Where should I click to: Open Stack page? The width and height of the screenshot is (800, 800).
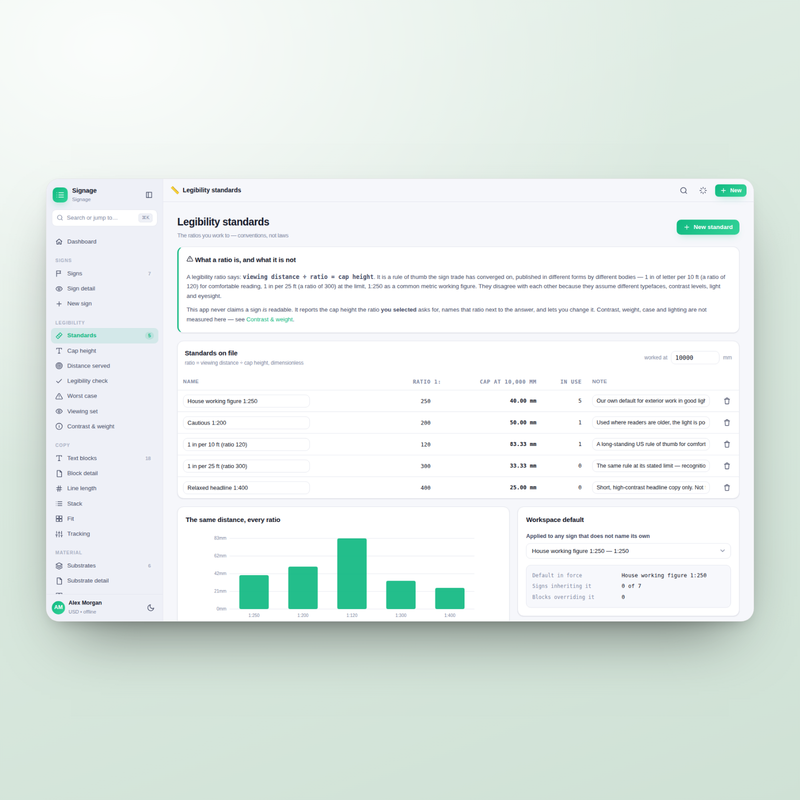pos(105,504)
